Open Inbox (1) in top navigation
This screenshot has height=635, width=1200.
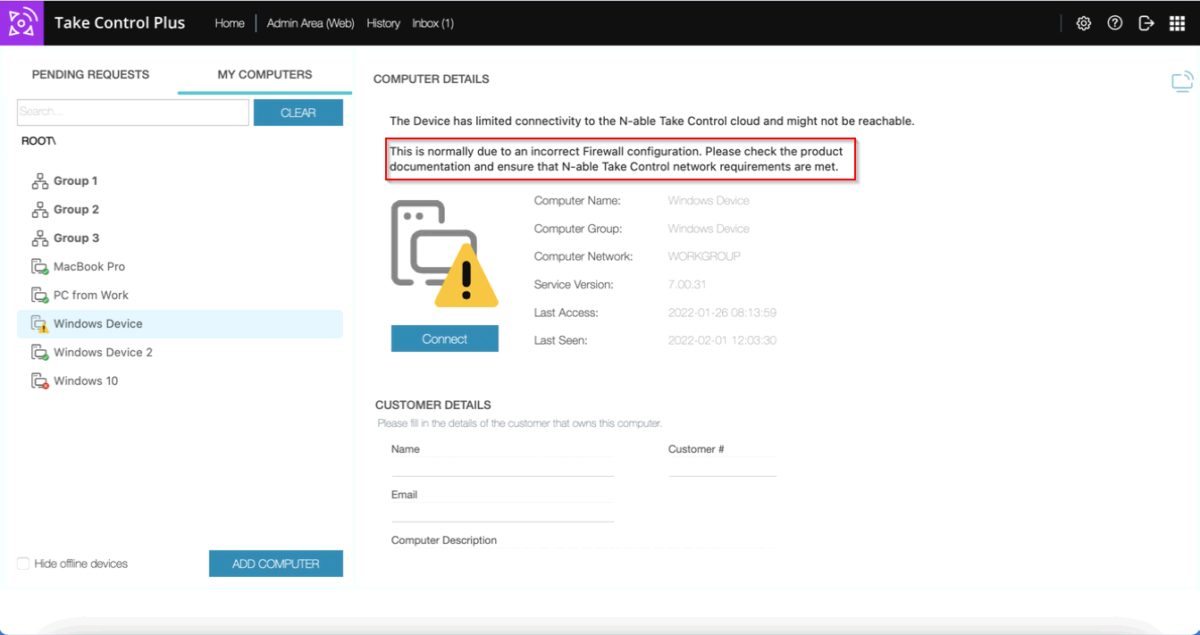pyautogui.click(x=432, y=23)
